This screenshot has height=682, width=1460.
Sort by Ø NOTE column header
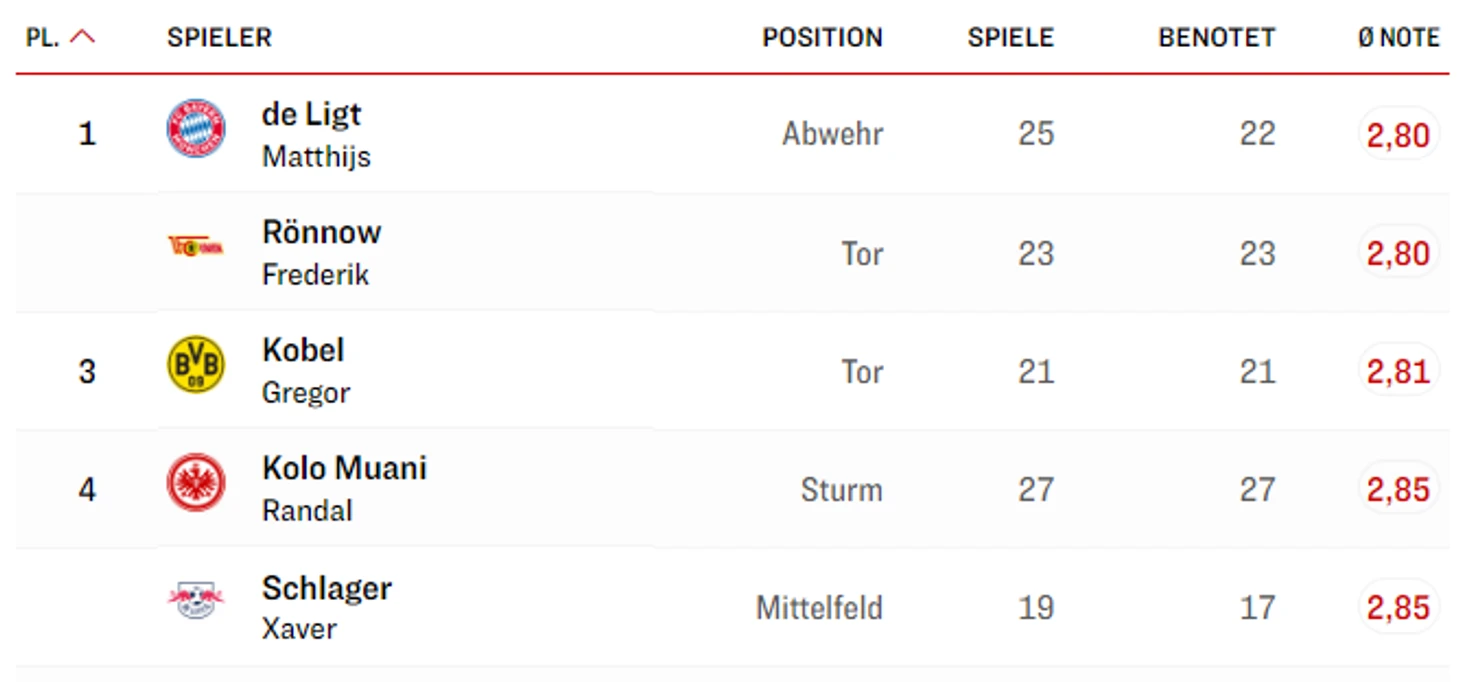1398,38
